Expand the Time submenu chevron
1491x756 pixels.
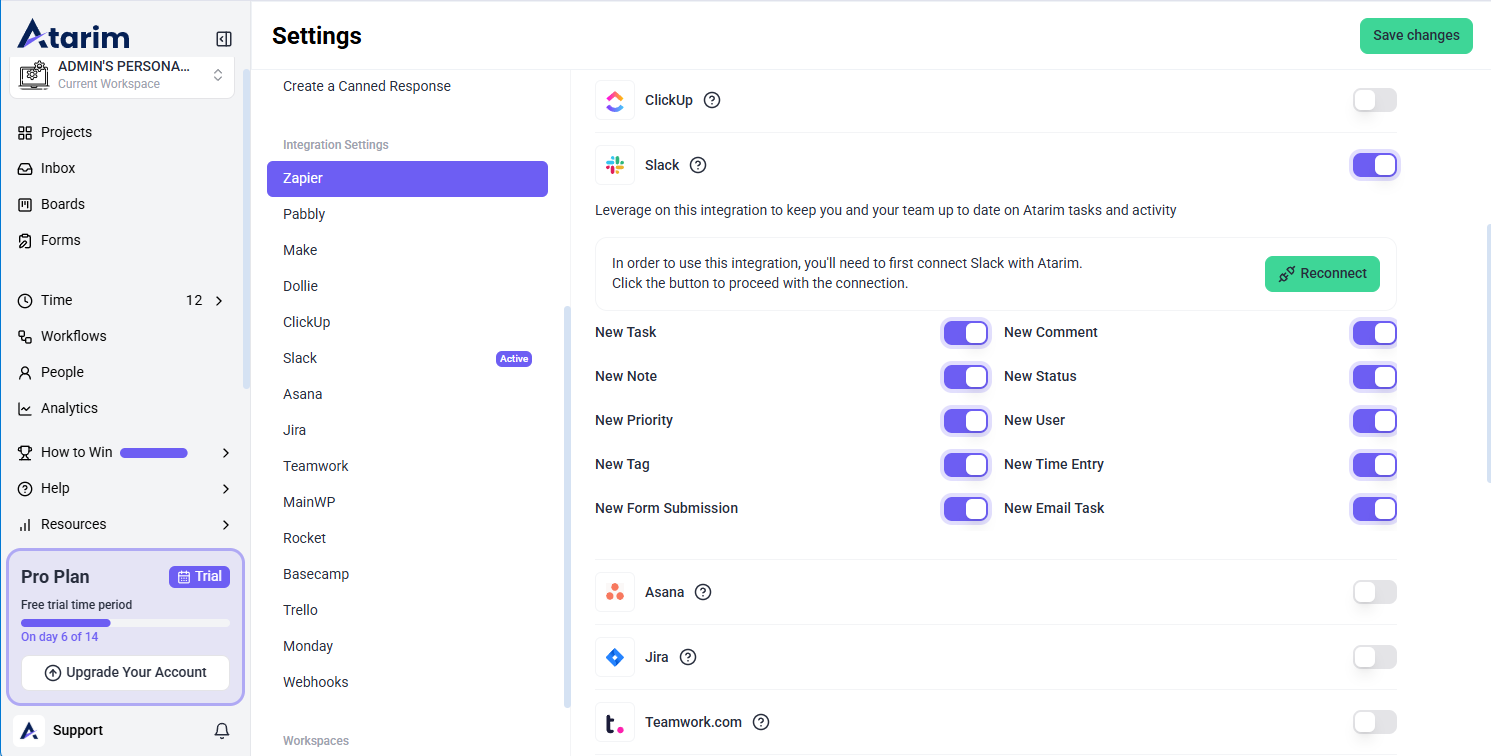coord(219,301)
